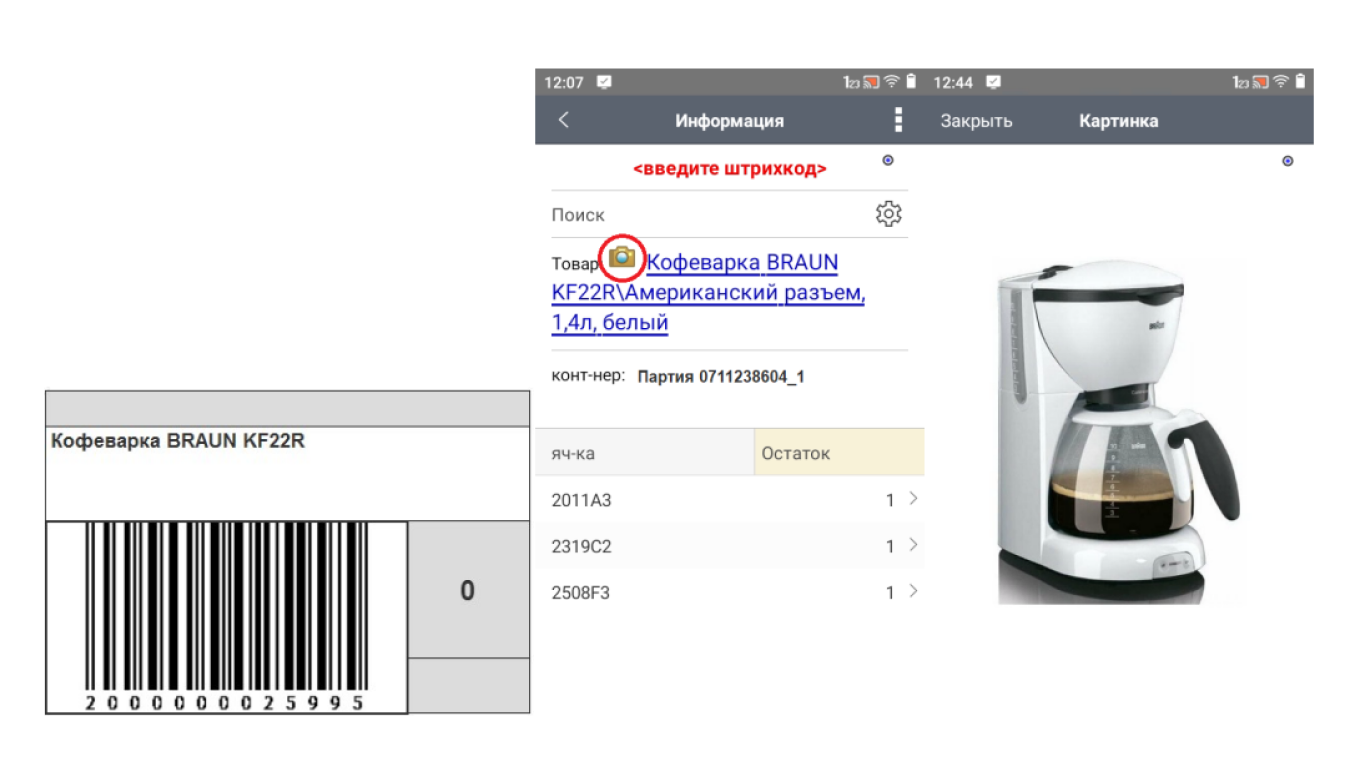
Task: Tap the 12:07 clock
Action: point(564,83)
